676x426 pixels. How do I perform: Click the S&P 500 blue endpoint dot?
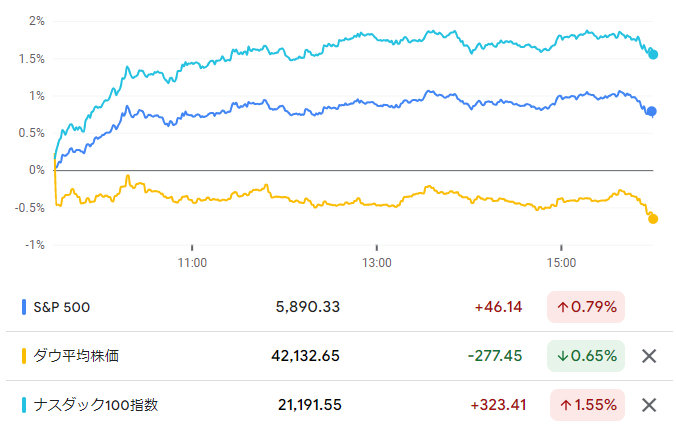652,111
